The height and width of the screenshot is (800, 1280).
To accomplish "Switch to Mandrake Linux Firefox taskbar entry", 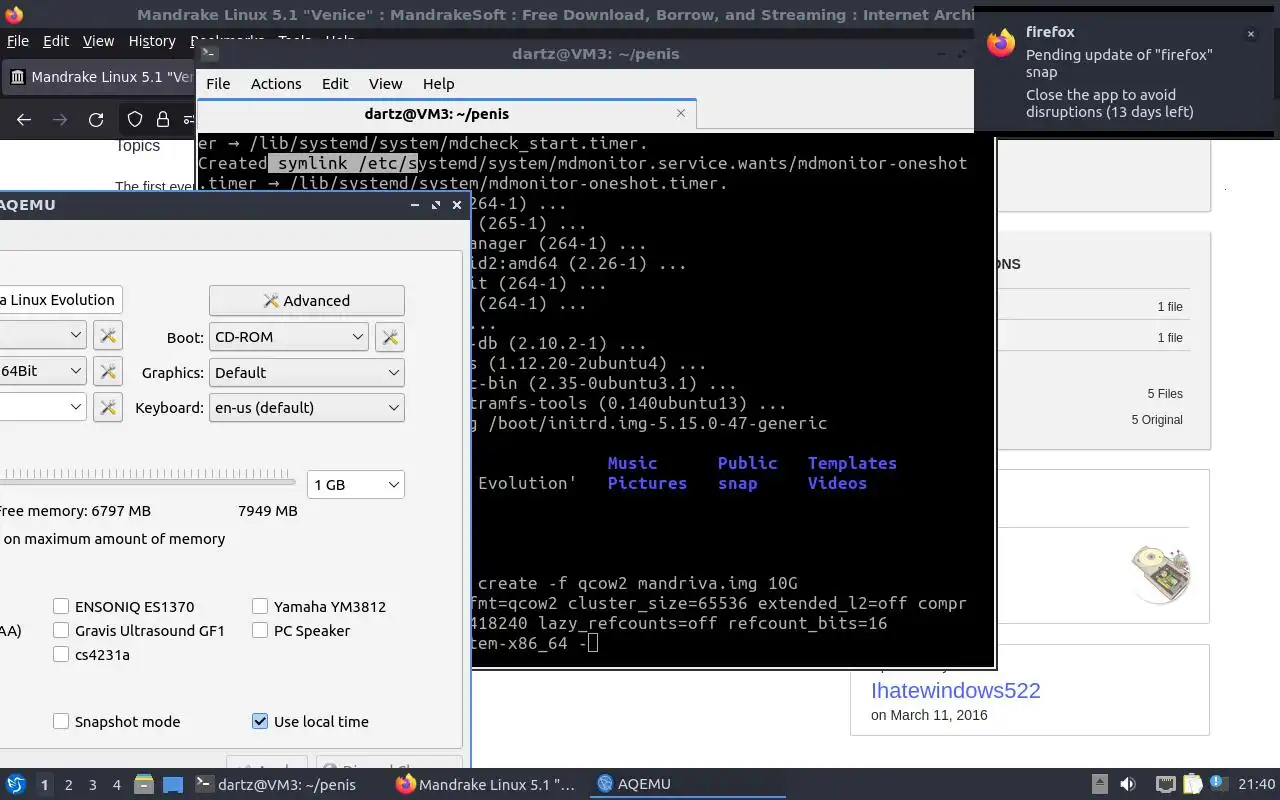I will pos(486,784).
